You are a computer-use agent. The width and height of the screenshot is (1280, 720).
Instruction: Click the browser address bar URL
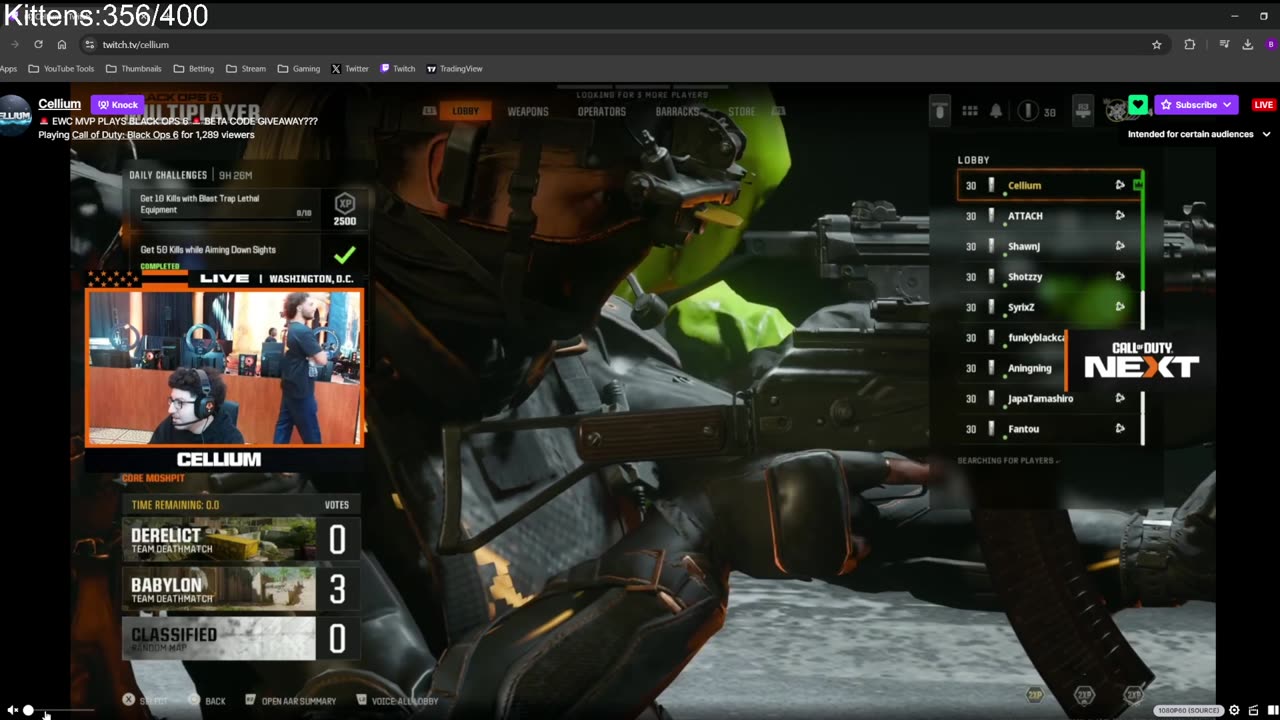pos(136,44)
